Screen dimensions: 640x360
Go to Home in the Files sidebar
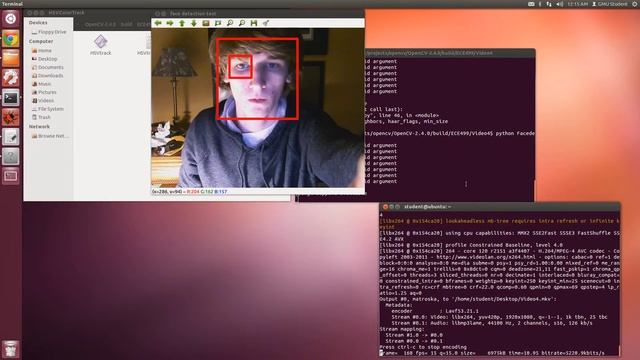click(x=42, y=51)
